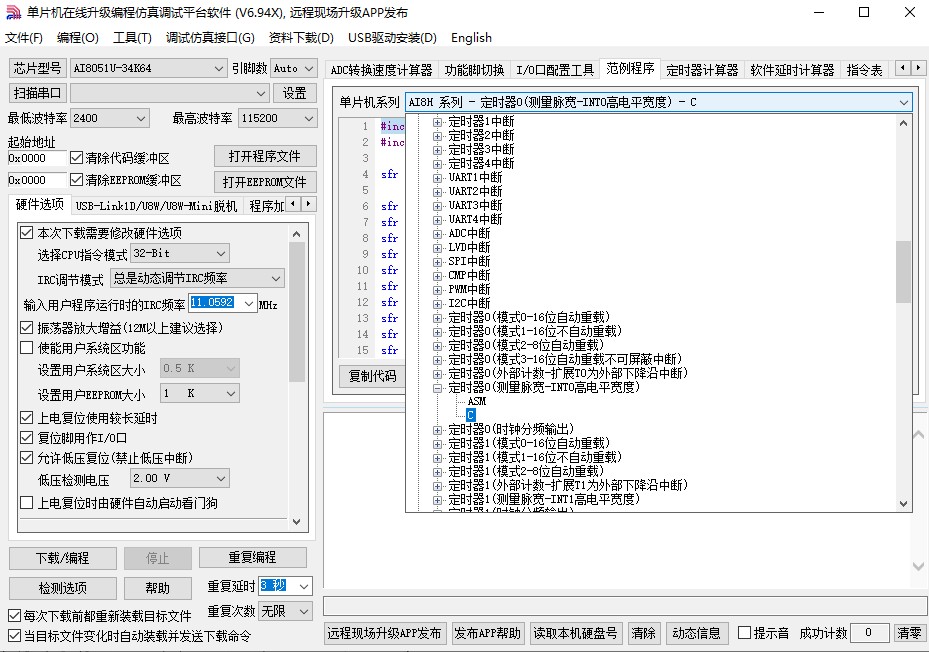Viewport: 929px width, 652px height.
Task: Collapse the 定时器0(测量脉宽-INT0高电平宽度) node
Action: tap(437, 387)
